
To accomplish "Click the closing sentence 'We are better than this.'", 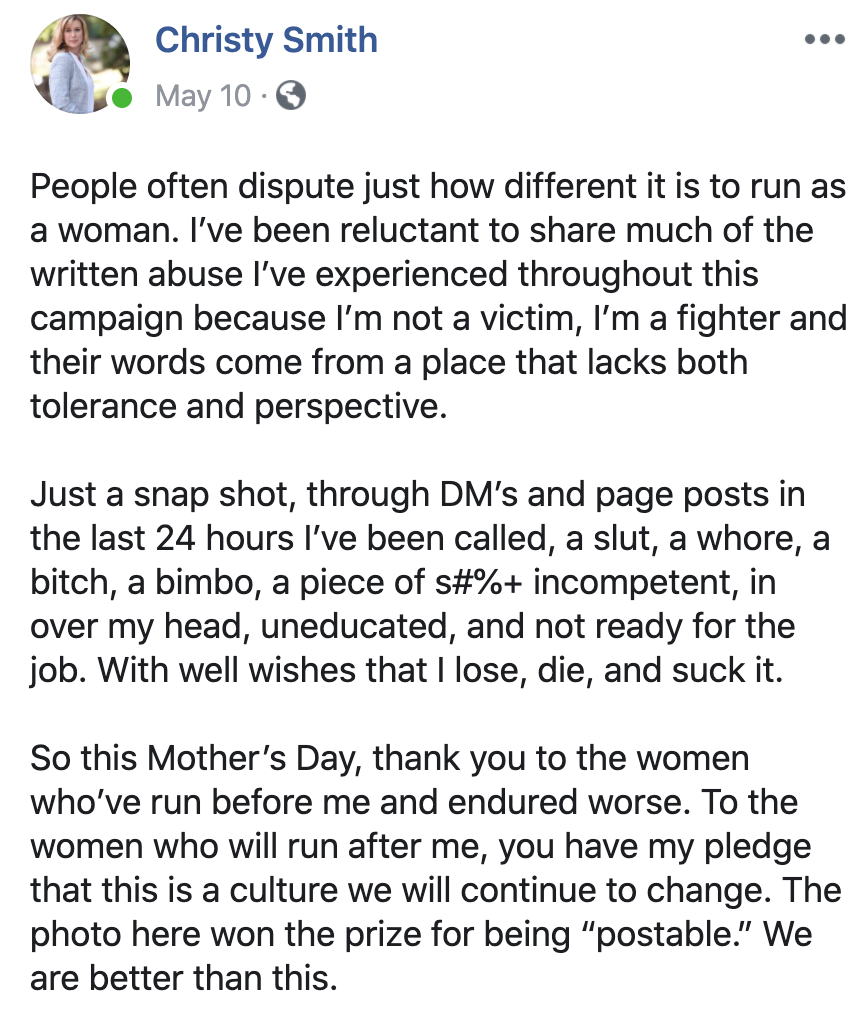I will click(421, 956).
